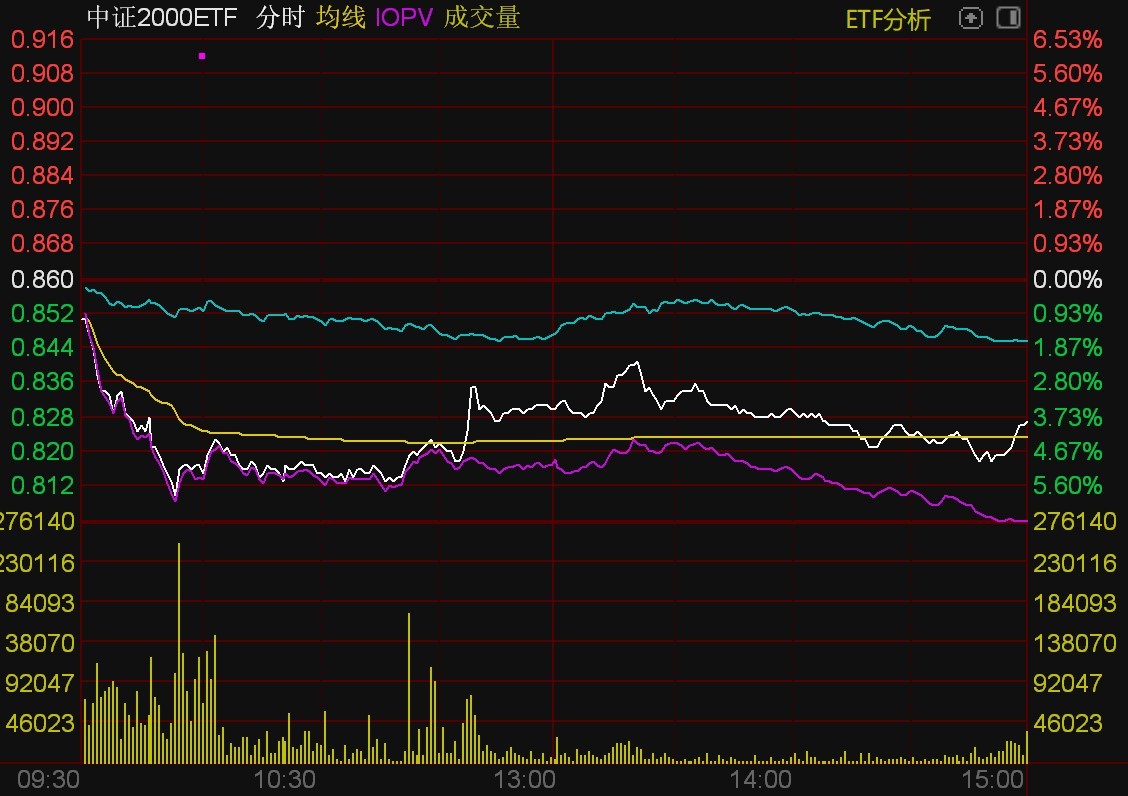Click the add-to-watchlist plus icon

point(970,17)
